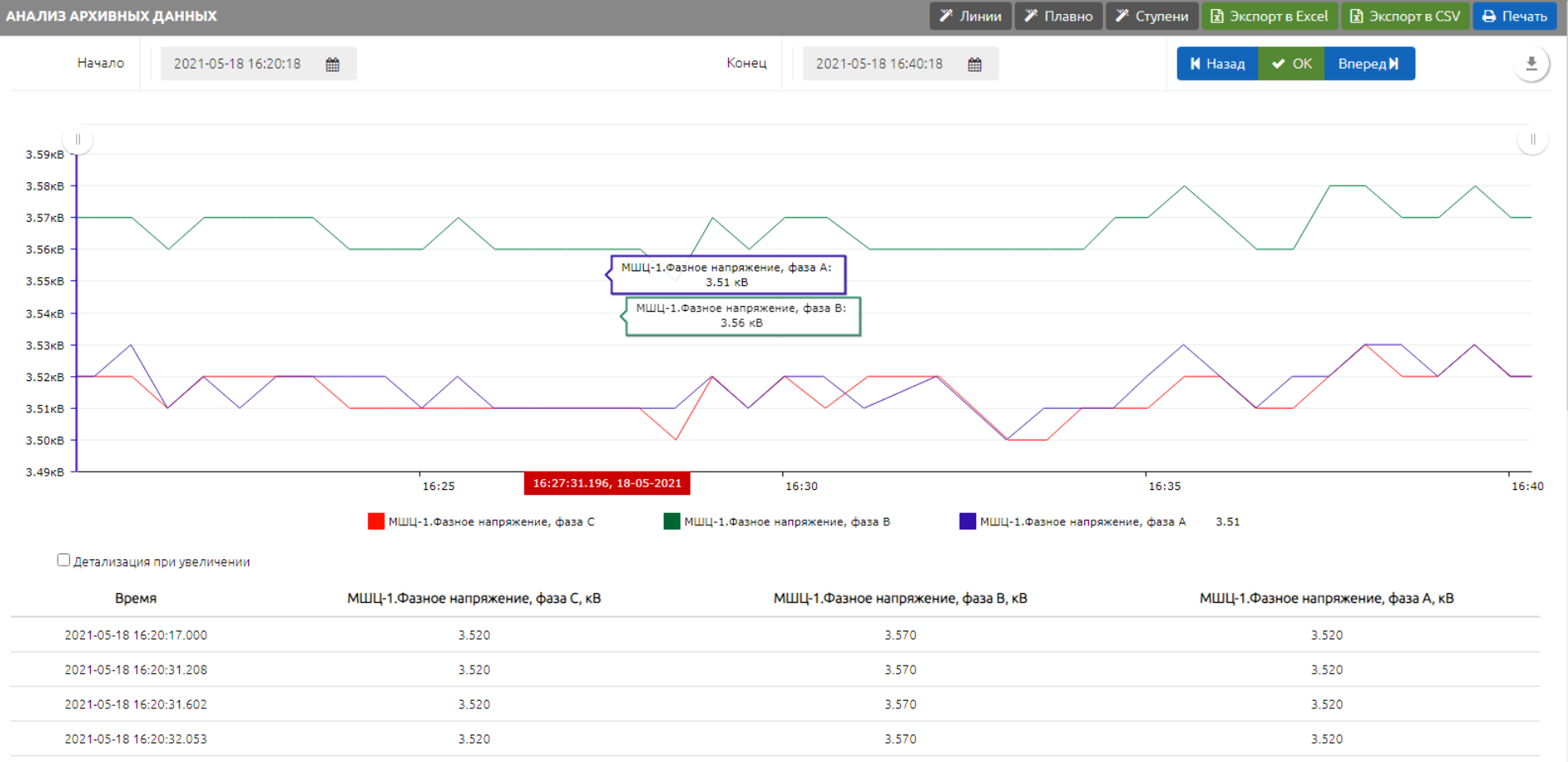Click the right chart range slider handle
Viewport: 1568px width, 762px height.
(x=1533, y=139)
